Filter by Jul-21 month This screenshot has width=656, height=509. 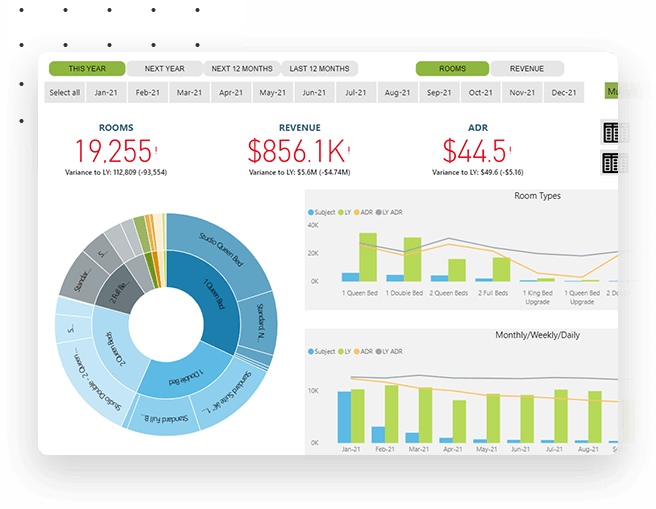pos(356,92)
